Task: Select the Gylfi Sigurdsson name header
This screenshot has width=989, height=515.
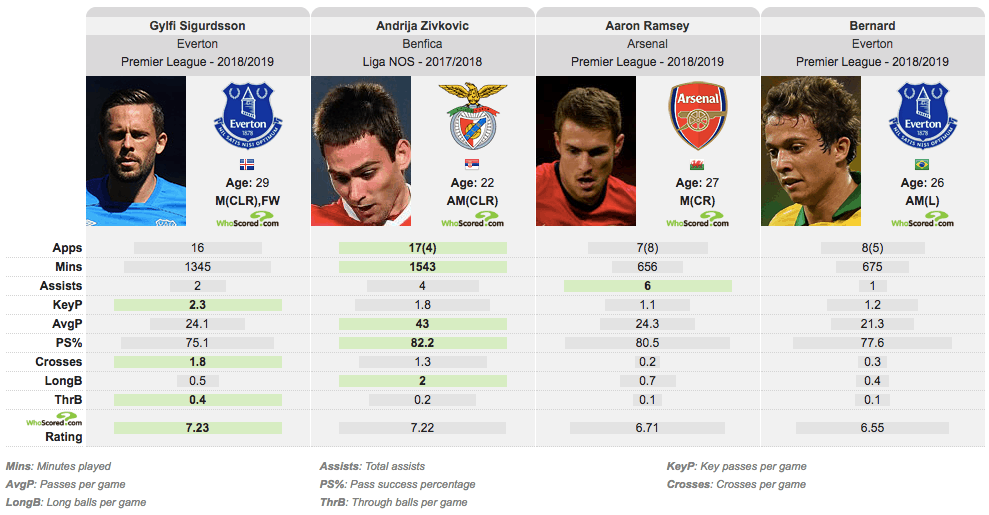Action: click(197, 26)
